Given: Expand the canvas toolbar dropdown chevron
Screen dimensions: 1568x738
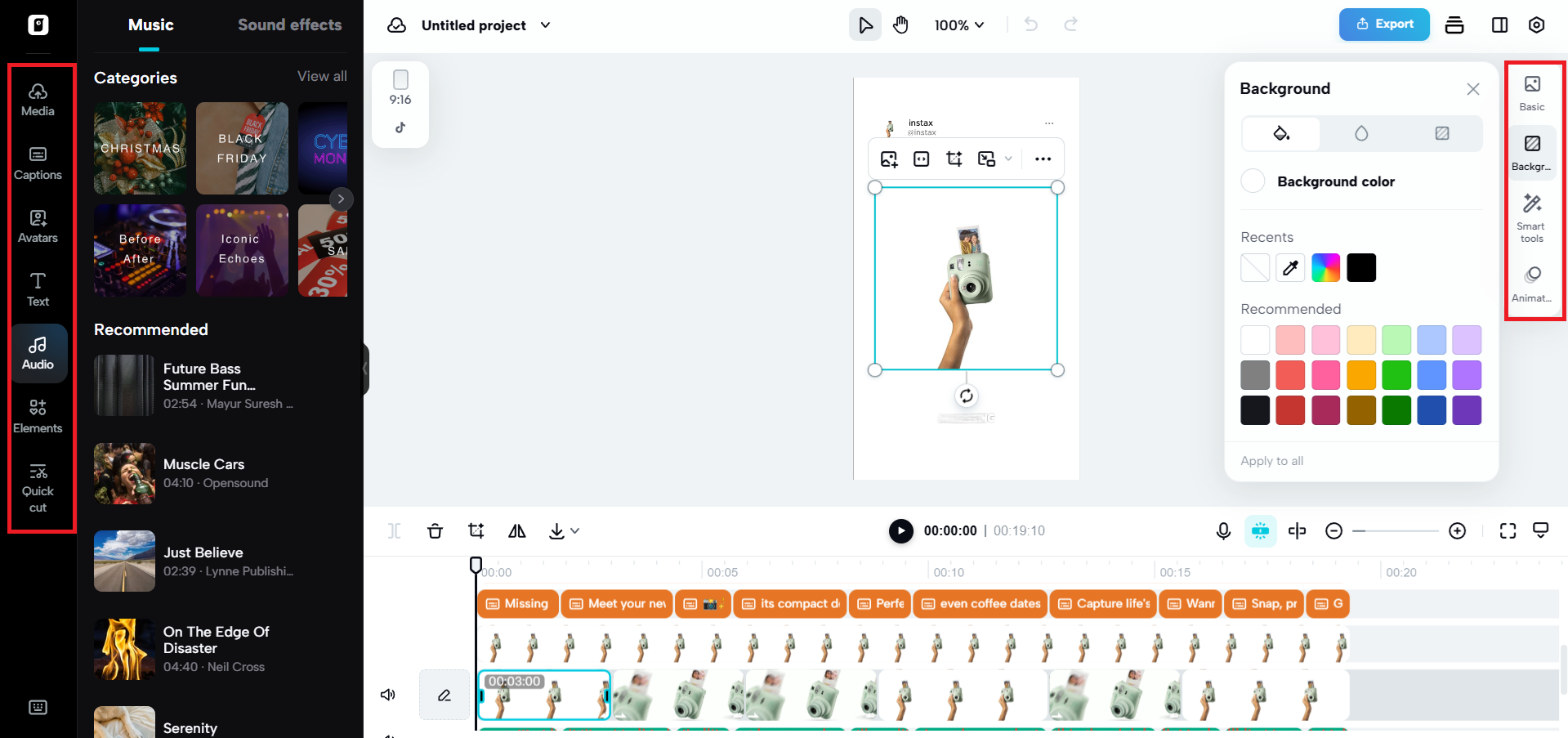Looking at the screenshot, I should click(x=1008, y=159).
